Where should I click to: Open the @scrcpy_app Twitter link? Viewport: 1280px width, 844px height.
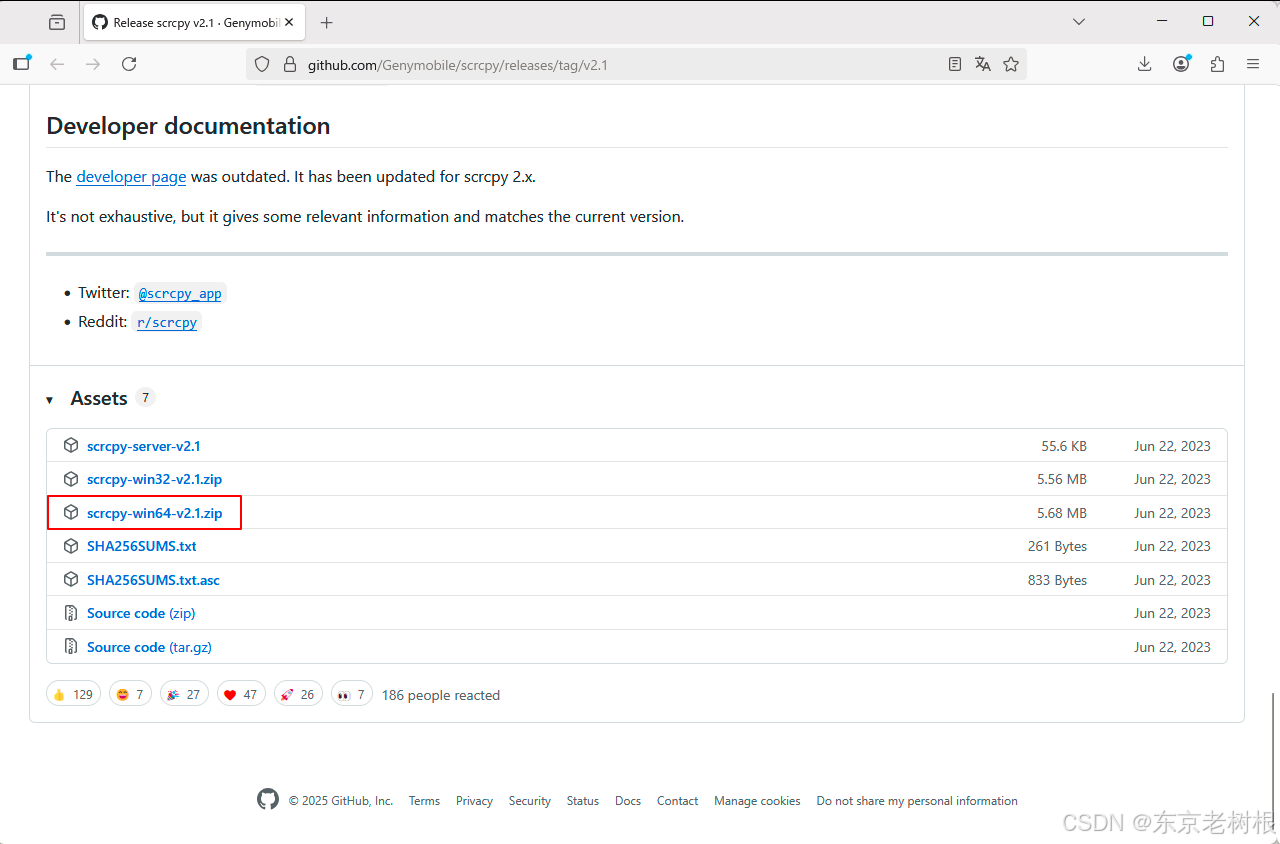pyautogui.click(x=180, y=293)
